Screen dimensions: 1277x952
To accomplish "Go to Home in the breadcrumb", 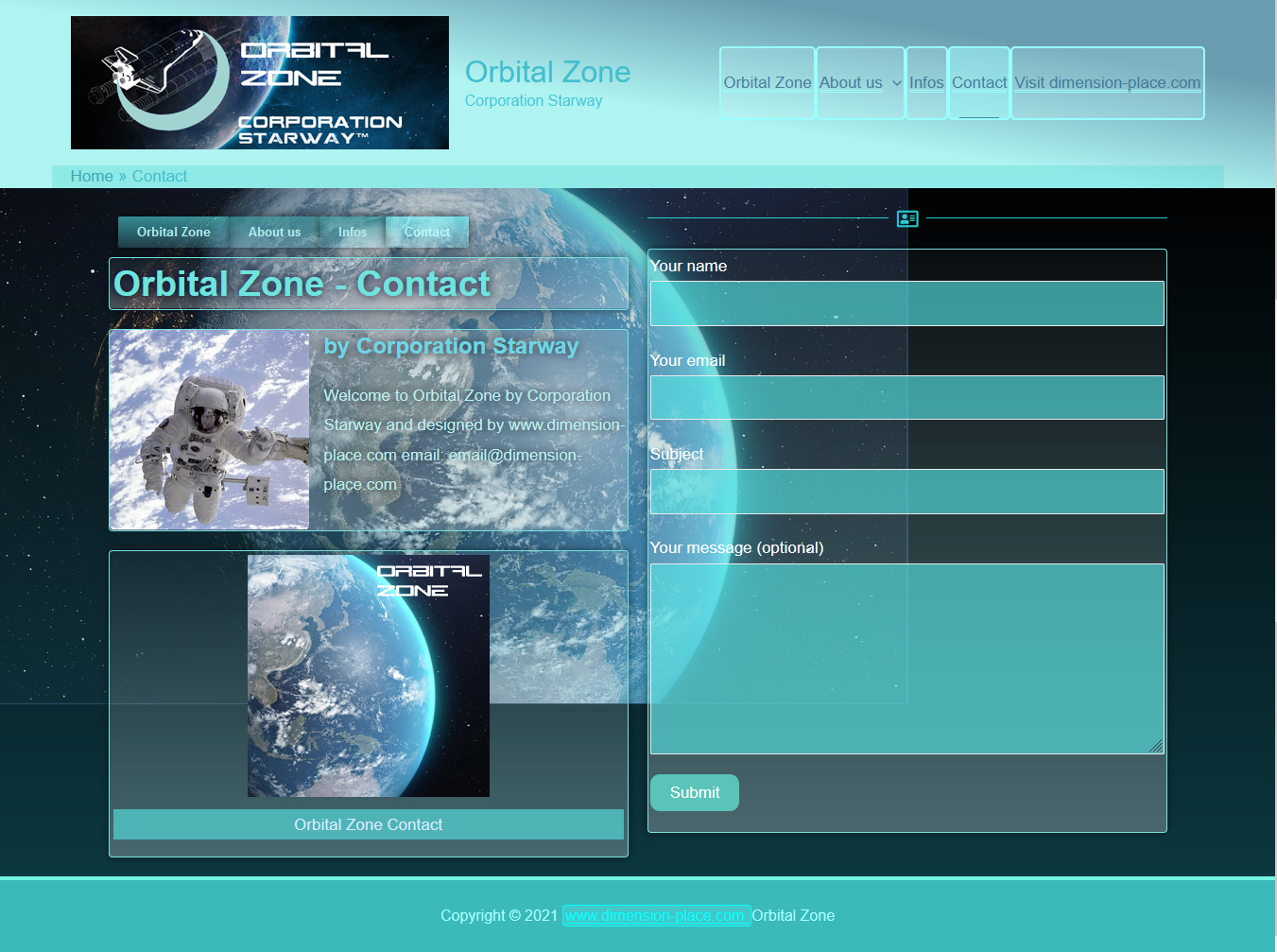I will [92, 176].
